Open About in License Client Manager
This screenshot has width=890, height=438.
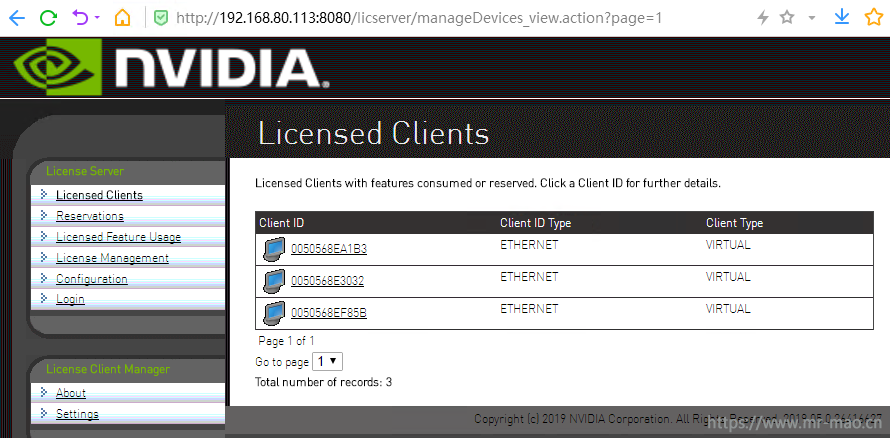pos(71,393)
